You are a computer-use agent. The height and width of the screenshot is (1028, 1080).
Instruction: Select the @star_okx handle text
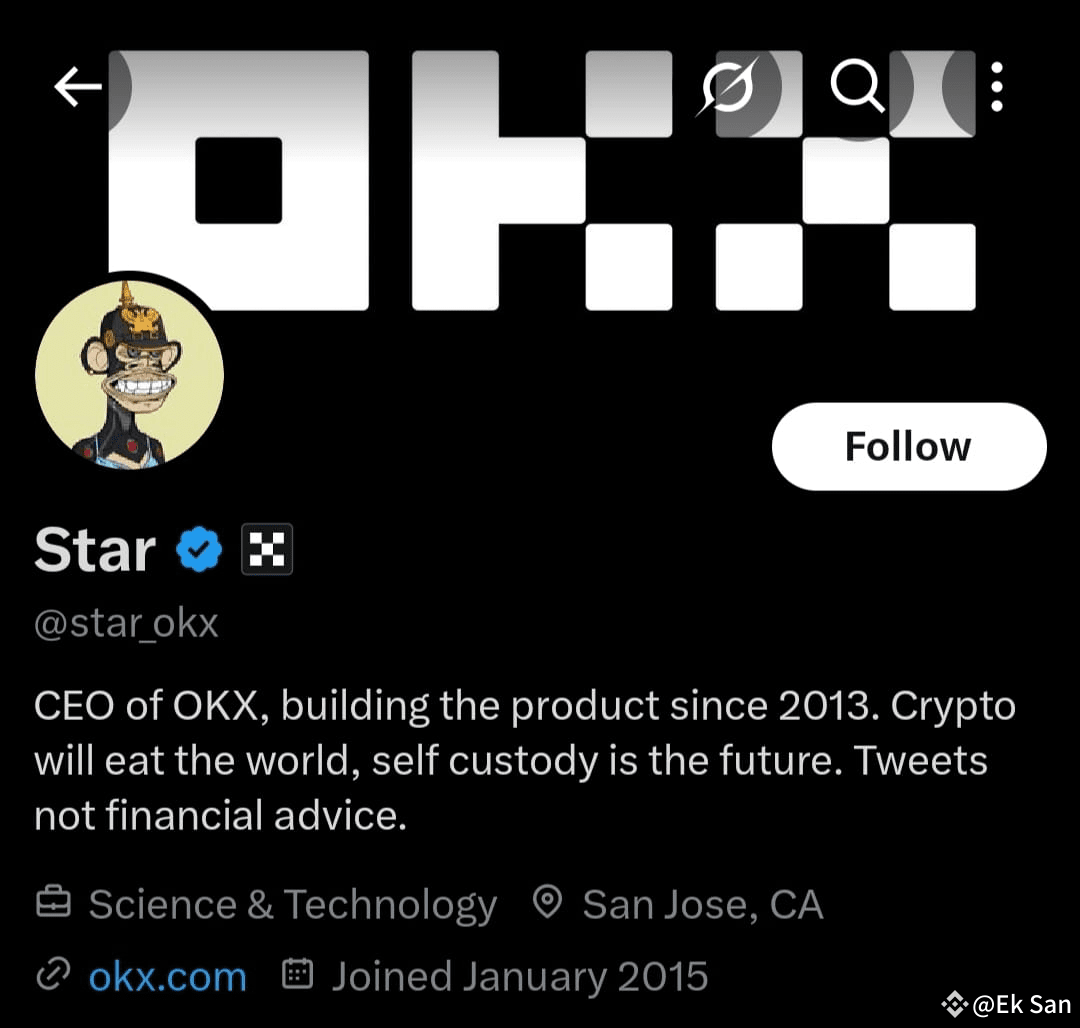tap(125, 622)
